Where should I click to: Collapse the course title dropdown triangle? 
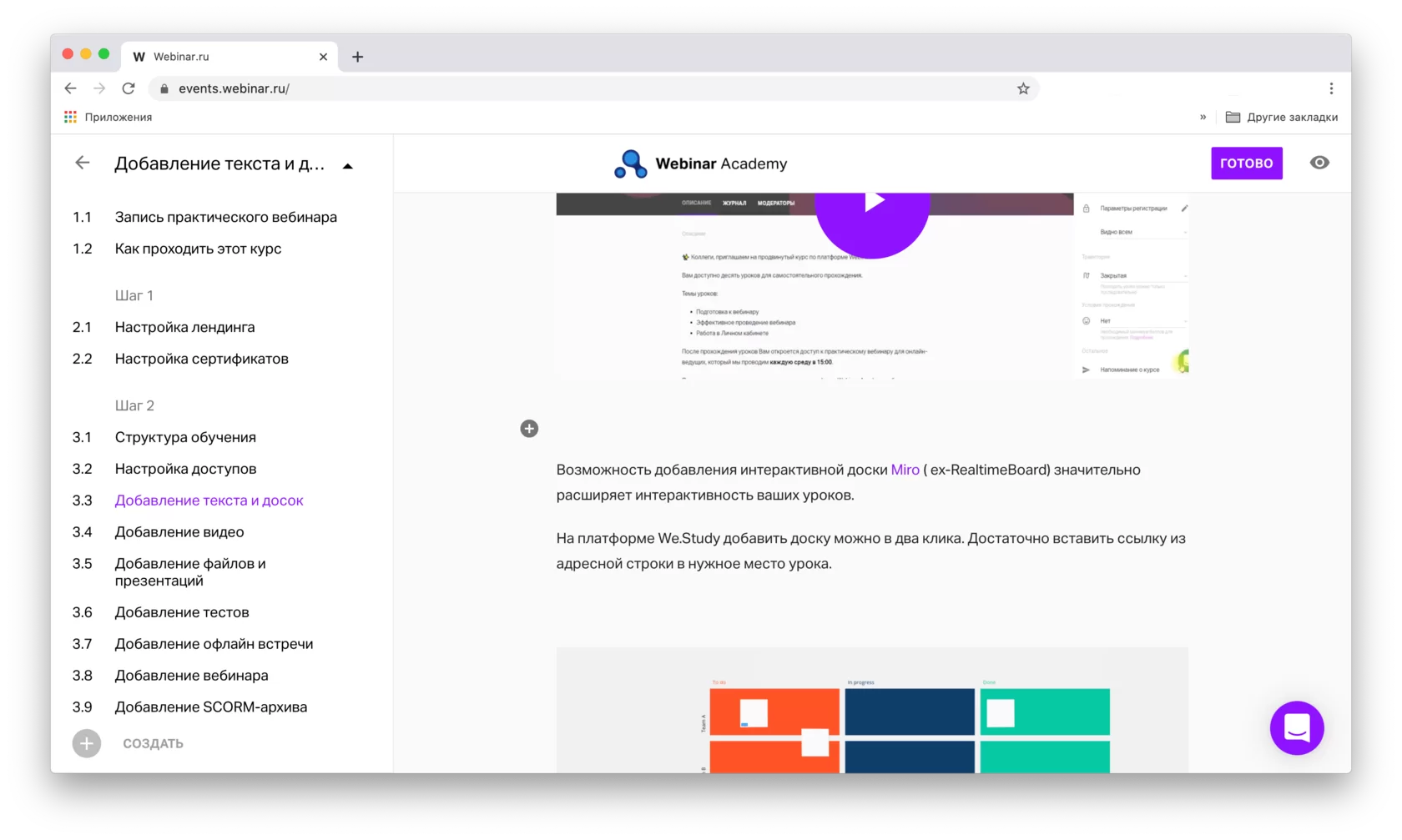point(348,166)
